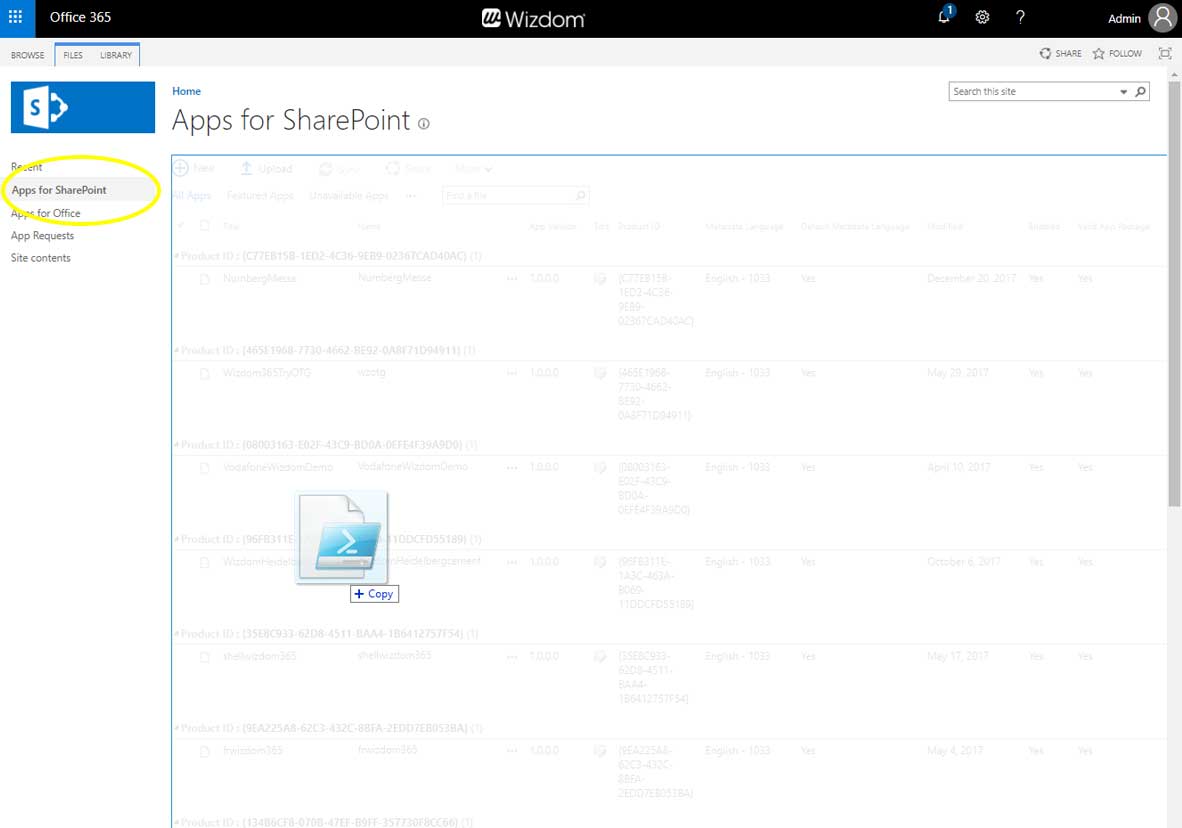
Task: Open ellipsis menu for NurnbergMesse row
Action: click(x=512, y=278)
